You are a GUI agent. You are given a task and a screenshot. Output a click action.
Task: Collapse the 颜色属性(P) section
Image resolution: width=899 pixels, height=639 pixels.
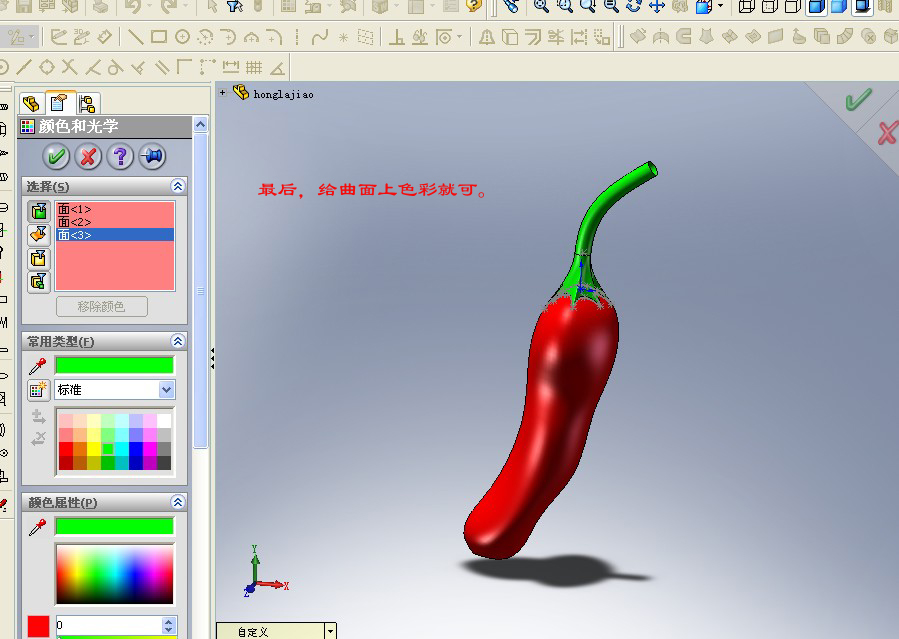tap(178, 503)
